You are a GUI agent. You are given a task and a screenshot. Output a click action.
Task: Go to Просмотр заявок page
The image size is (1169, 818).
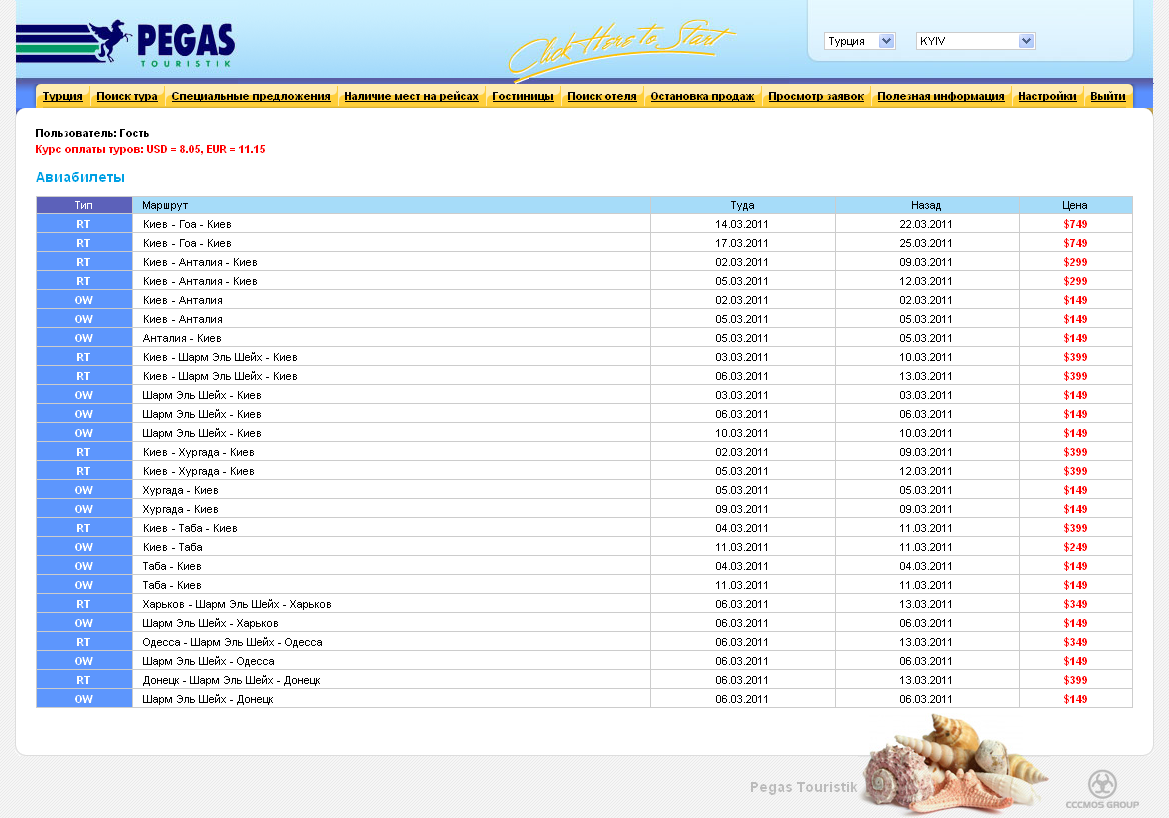[x=816, y=96]
